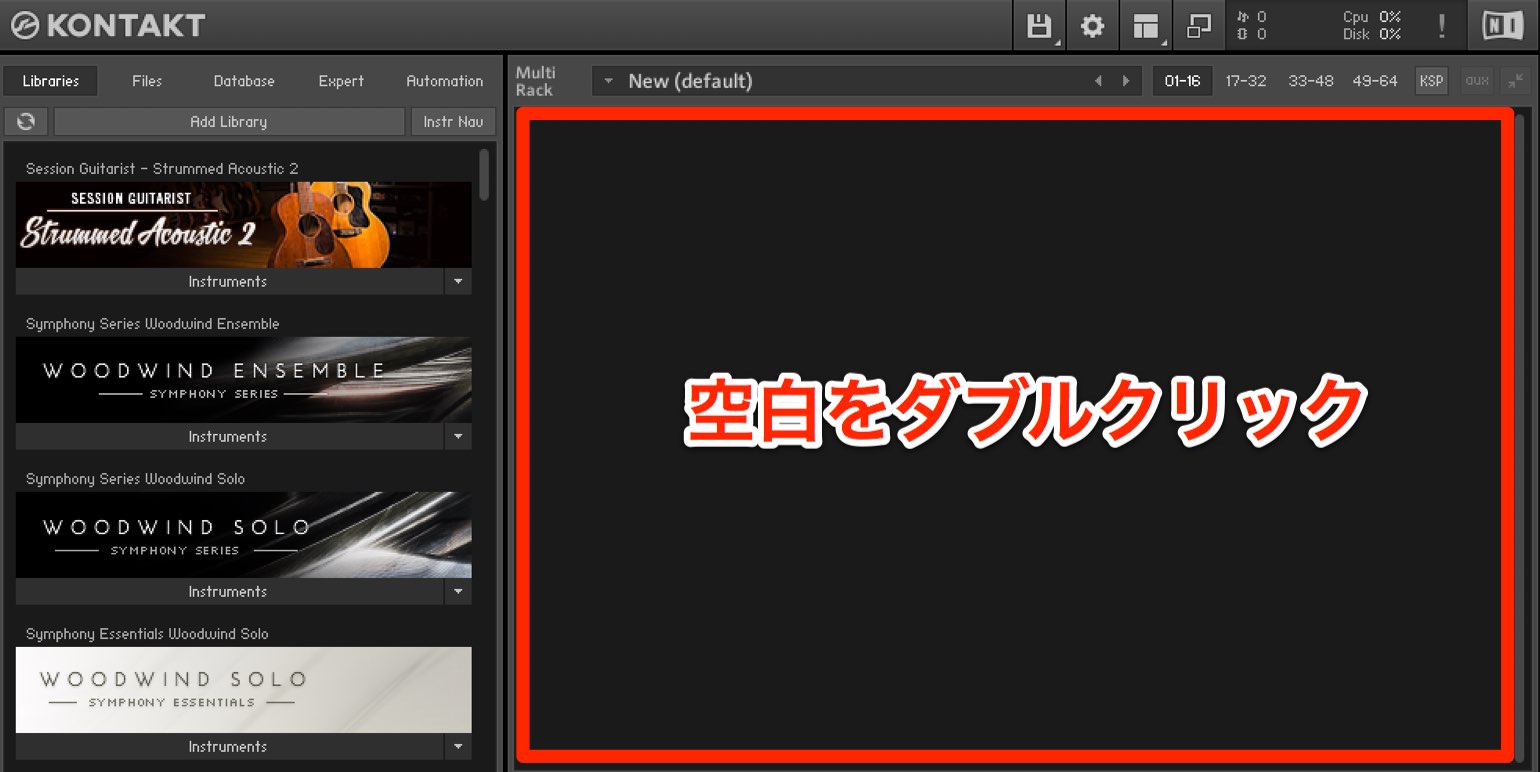1540x772 pixels.
Task: Click the exclamation panic icon
Action: pyautogui.click(x=1441, y=26)
